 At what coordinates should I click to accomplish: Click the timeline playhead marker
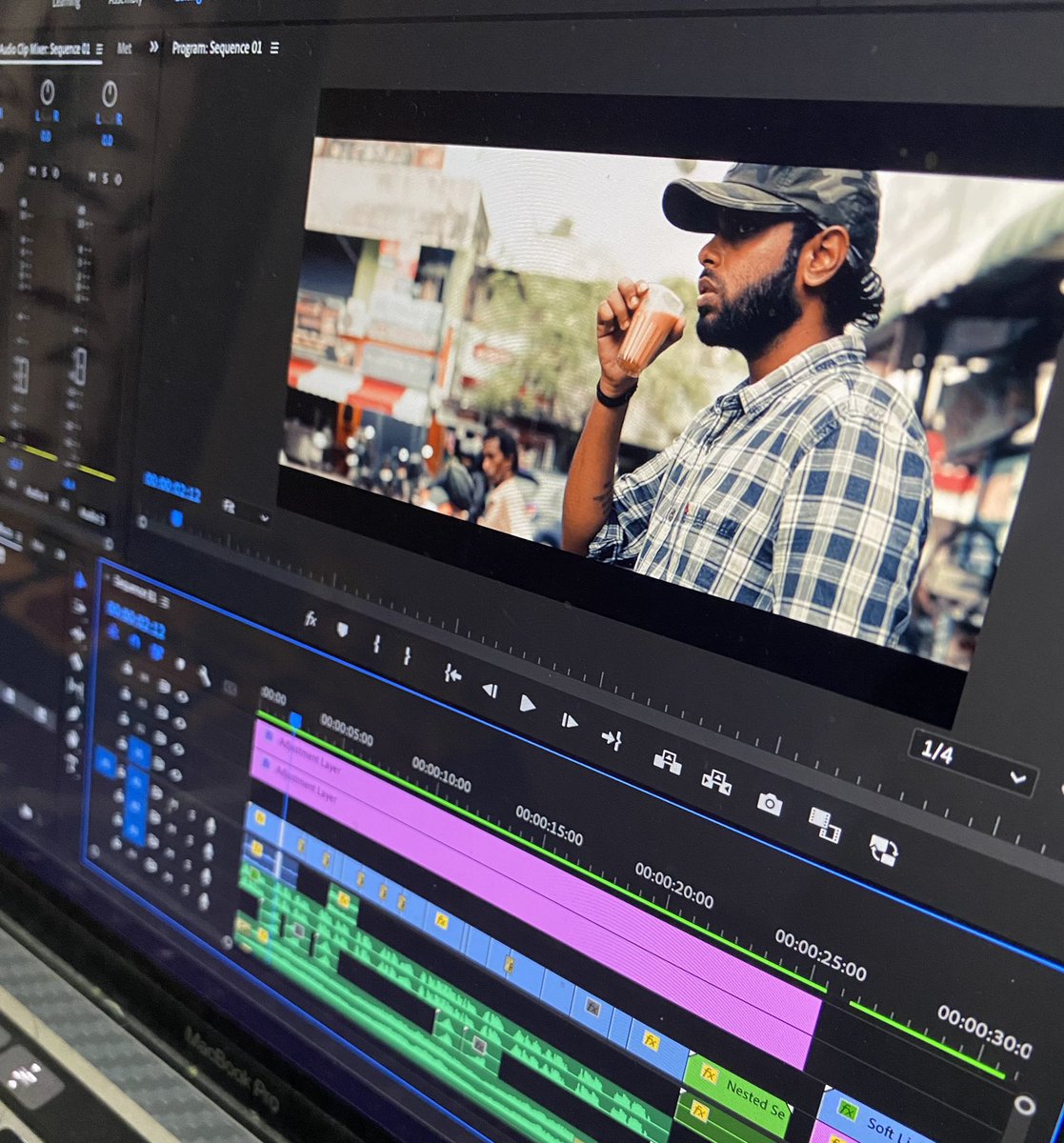point(295,721)
